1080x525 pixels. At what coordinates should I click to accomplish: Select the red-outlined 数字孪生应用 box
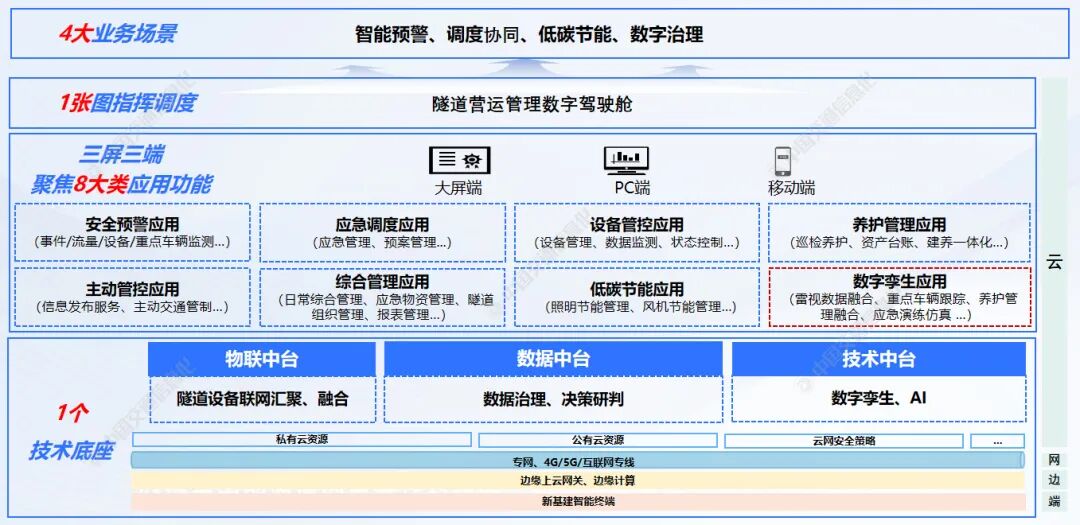900,297
